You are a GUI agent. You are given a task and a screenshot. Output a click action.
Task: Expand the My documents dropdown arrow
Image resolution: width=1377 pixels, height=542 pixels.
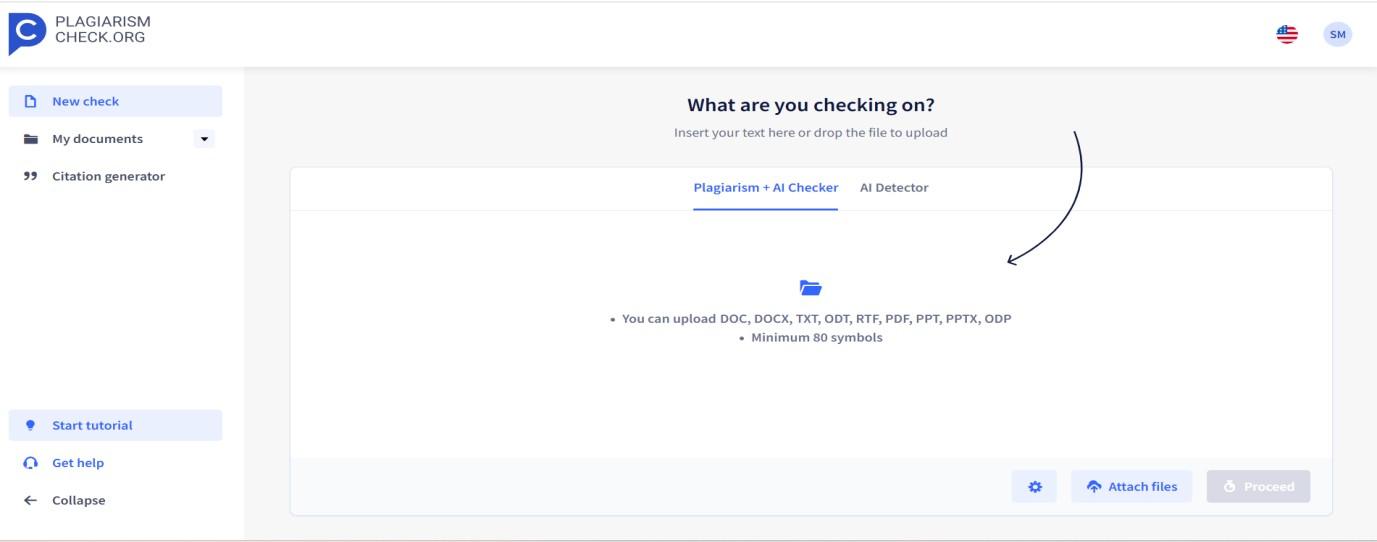(x=205, y=139)
